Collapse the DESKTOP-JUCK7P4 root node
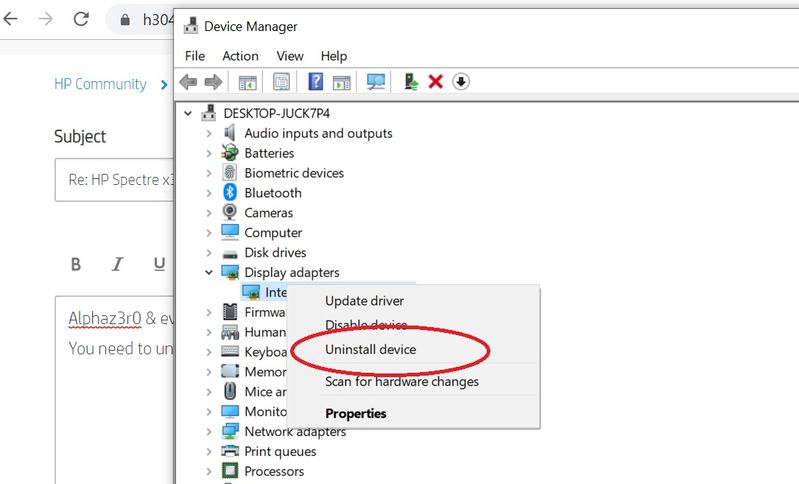 tap(188, 113)
